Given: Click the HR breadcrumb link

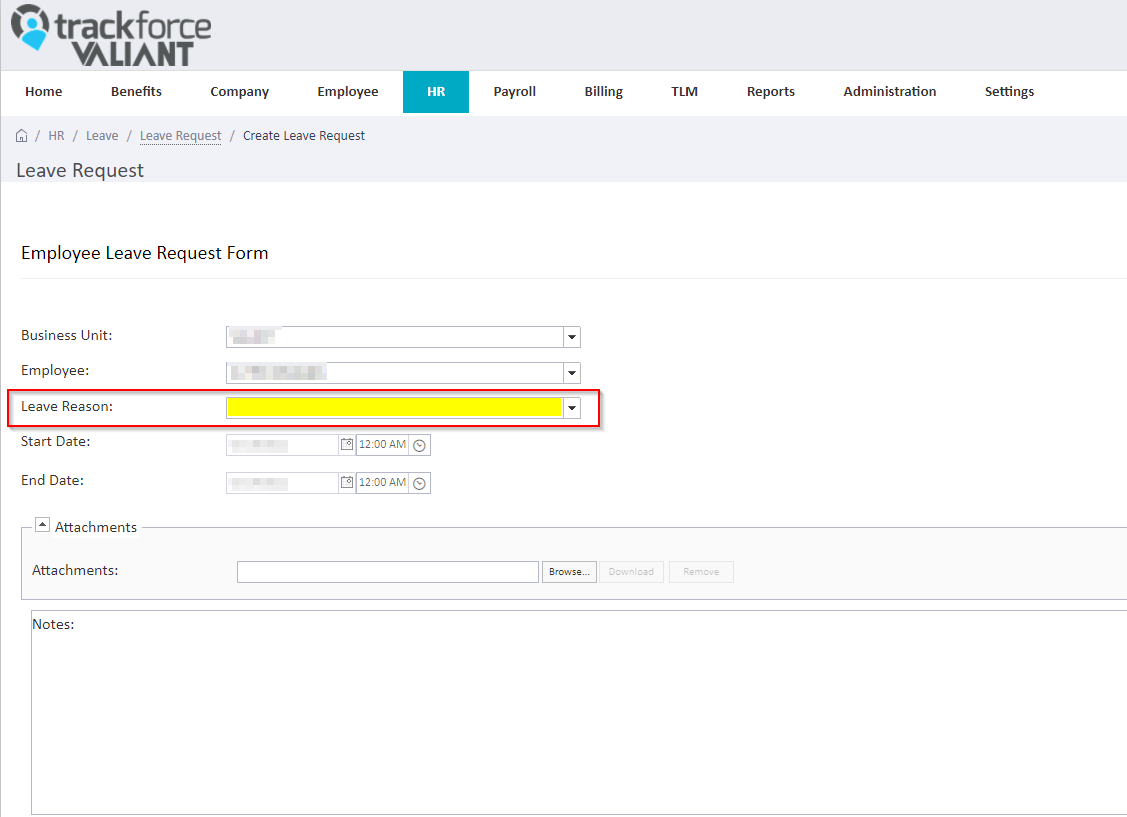Looking at the screenshot, I should (56, 136).
